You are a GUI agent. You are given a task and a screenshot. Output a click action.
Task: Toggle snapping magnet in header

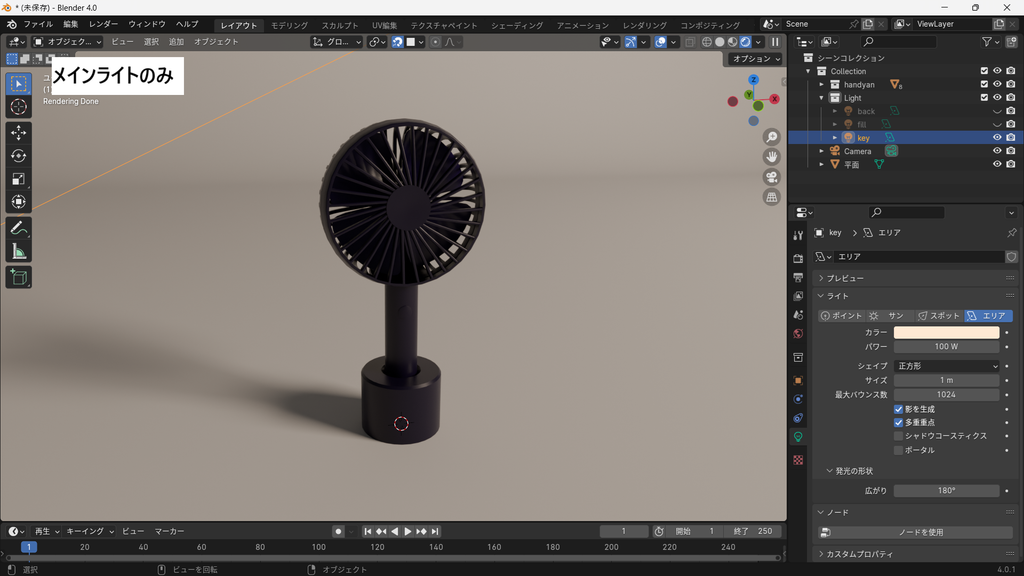pyautogui.click(x=398, y=42)
